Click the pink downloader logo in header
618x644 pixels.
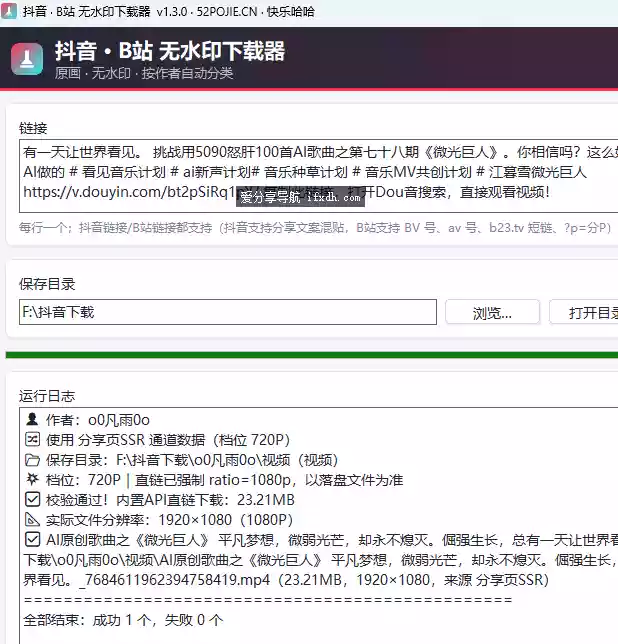point(27,59)
